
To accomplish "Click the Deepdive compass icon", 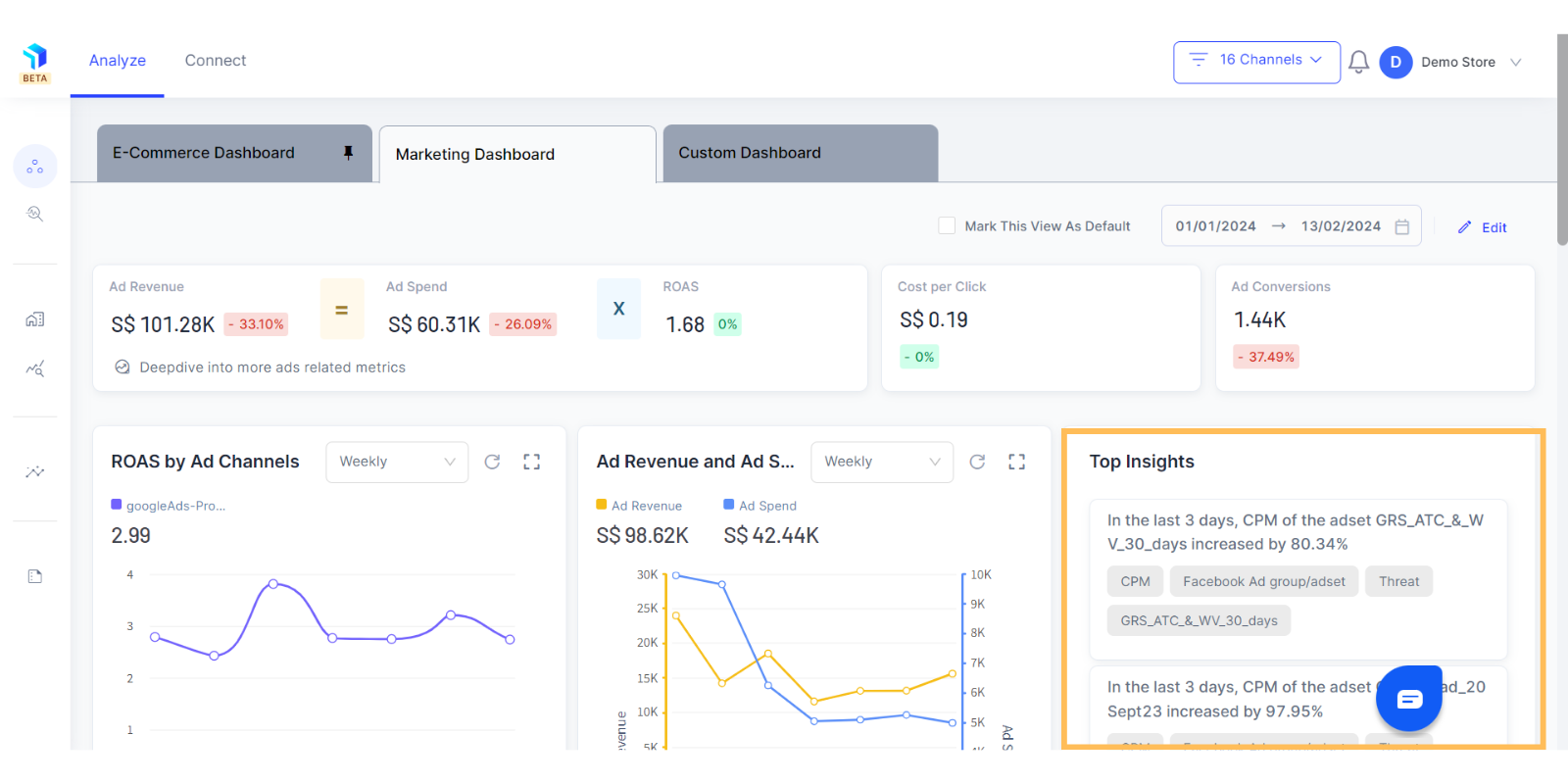I will point(122,367).
